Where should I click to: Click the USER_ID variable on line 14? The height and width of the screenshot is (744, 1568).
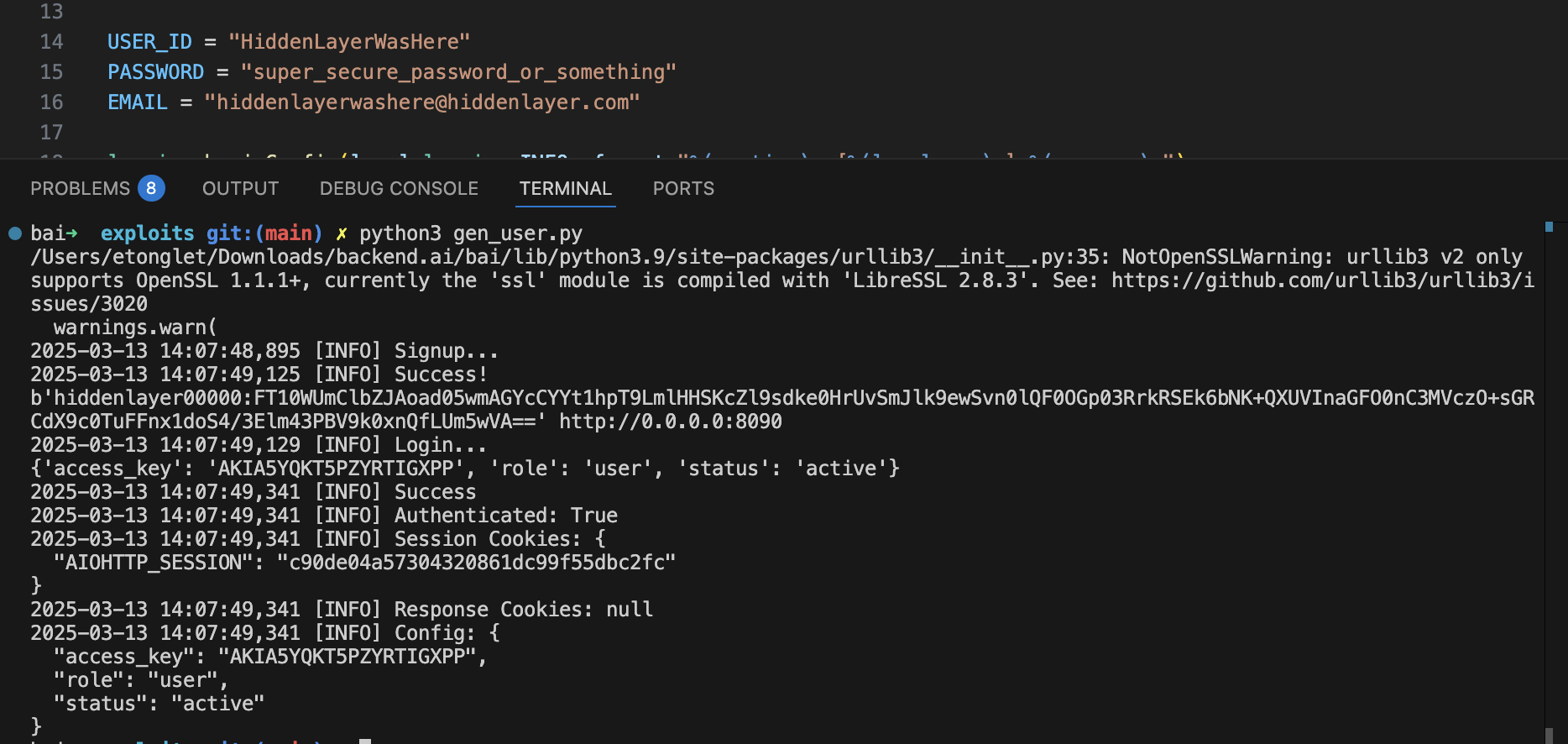[149, 42]
